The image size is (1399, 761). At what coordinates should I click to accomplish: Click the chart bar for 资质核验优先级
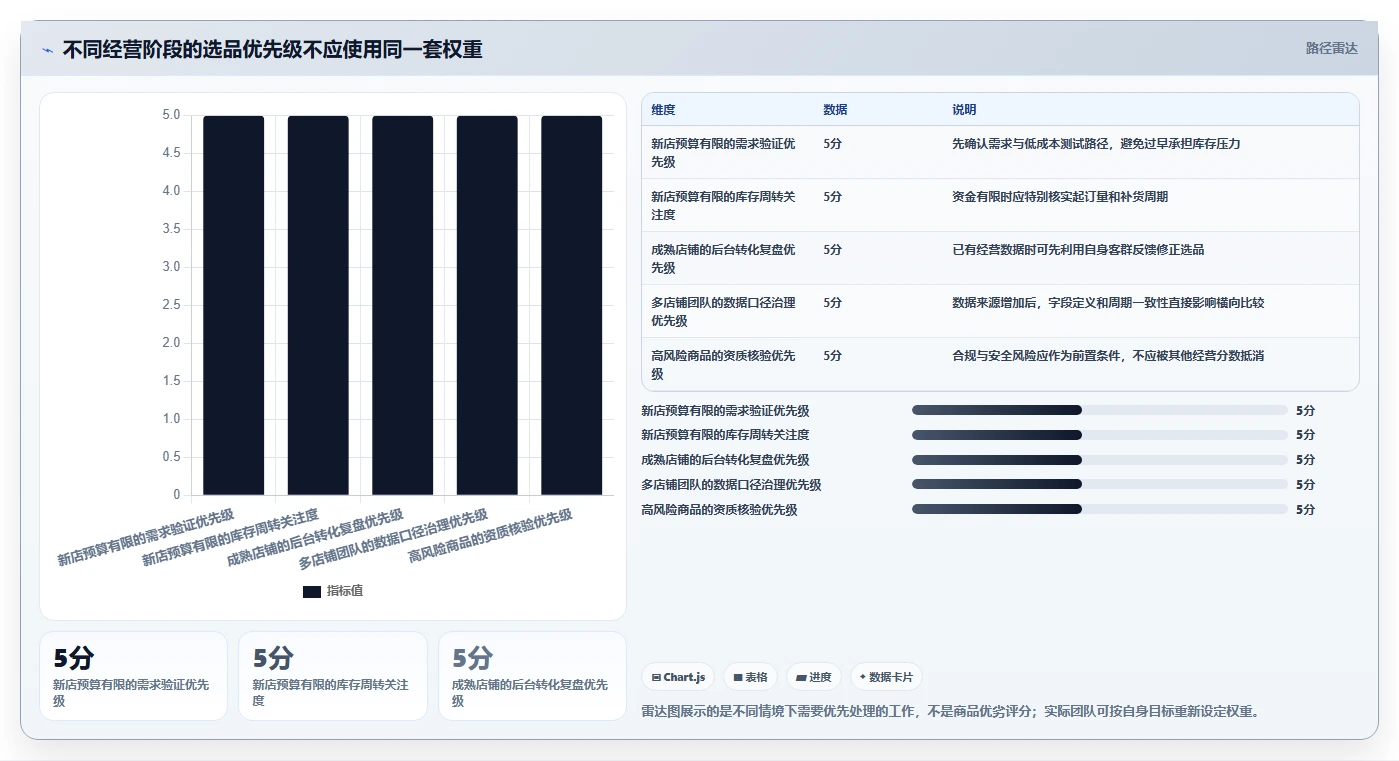(x=572, y=305)
